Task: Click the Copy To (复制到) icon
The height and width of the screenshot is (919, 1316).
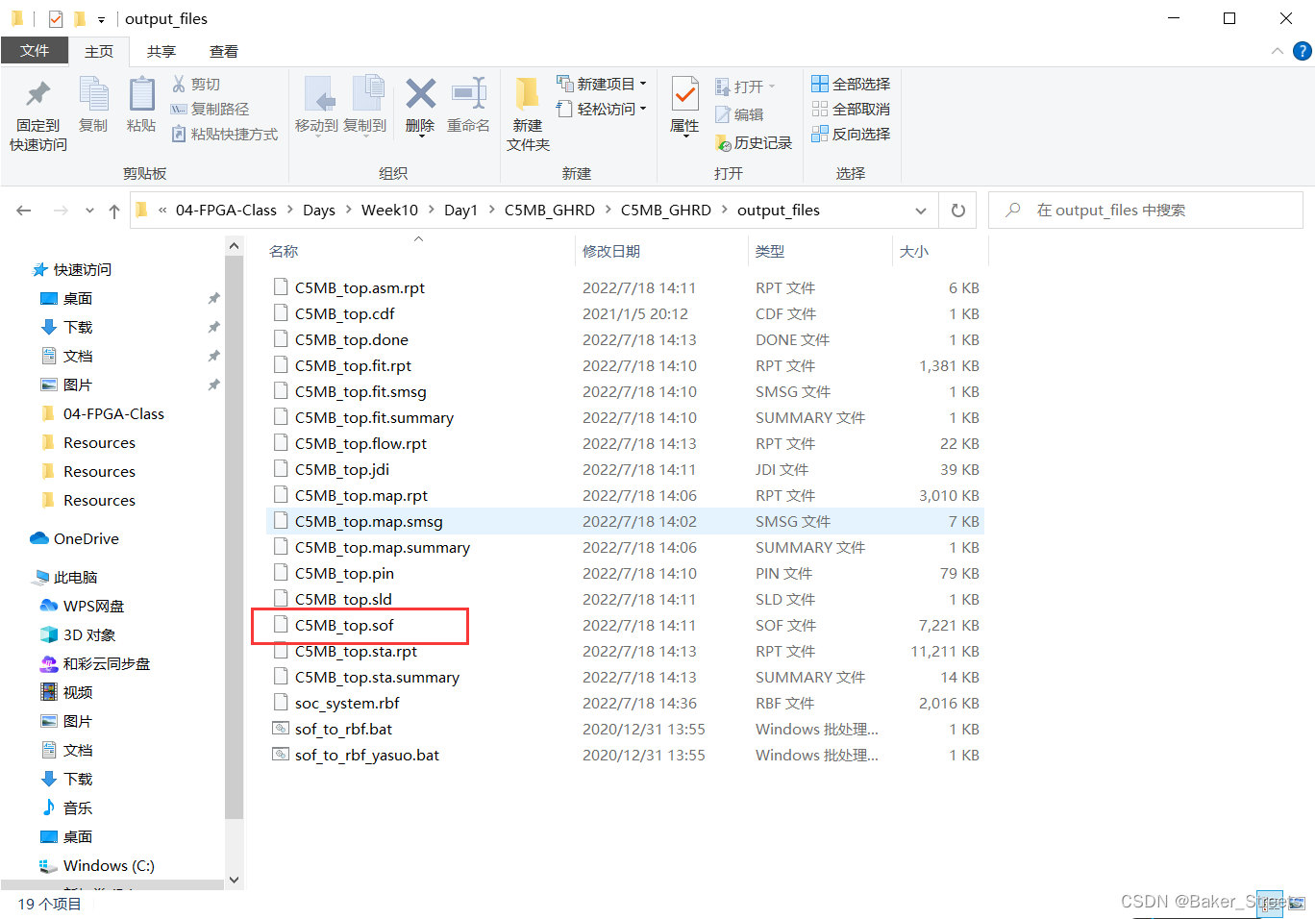Action: (367, 94)
